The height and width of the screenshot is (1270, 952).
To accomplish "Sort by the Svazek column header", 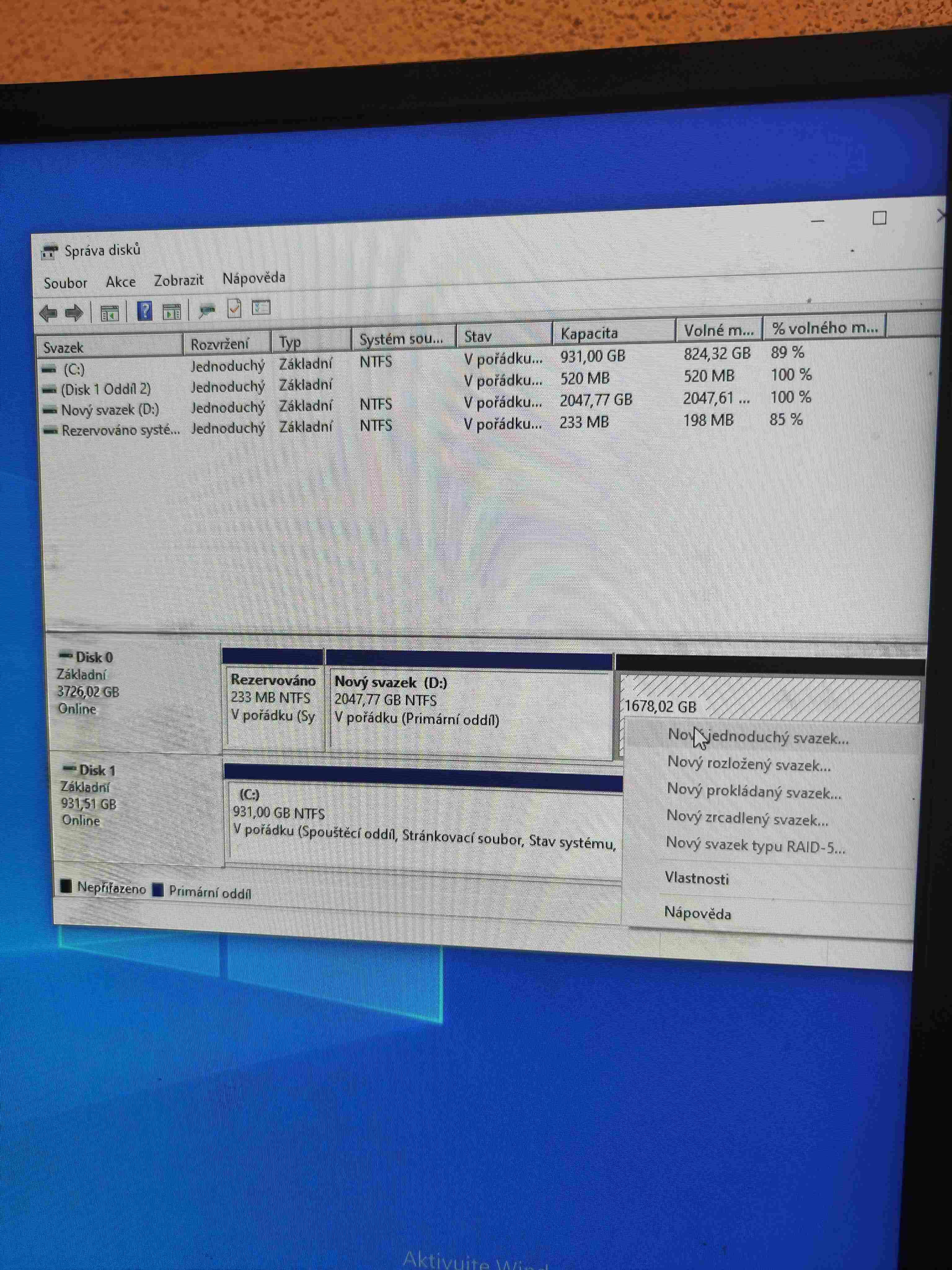I will click(64, 347).
